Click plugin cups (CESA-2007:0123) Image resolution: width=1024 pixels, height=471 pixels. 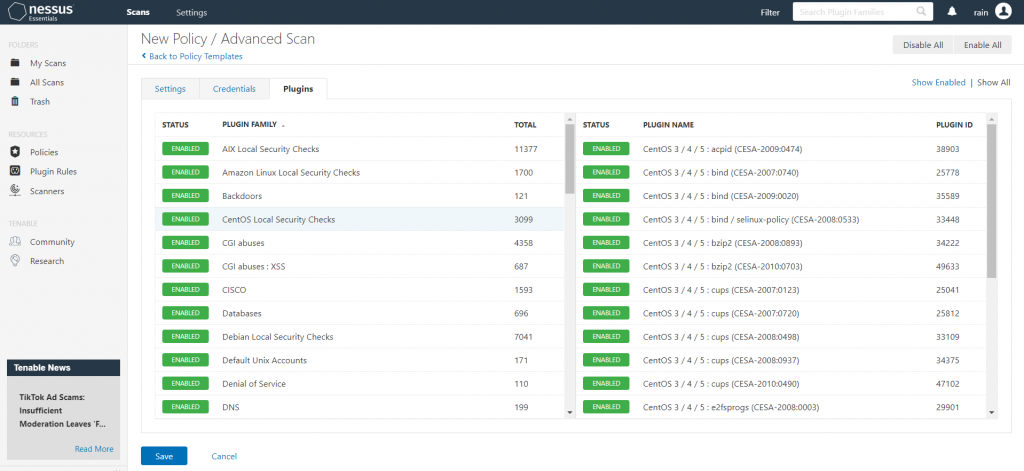721,290
